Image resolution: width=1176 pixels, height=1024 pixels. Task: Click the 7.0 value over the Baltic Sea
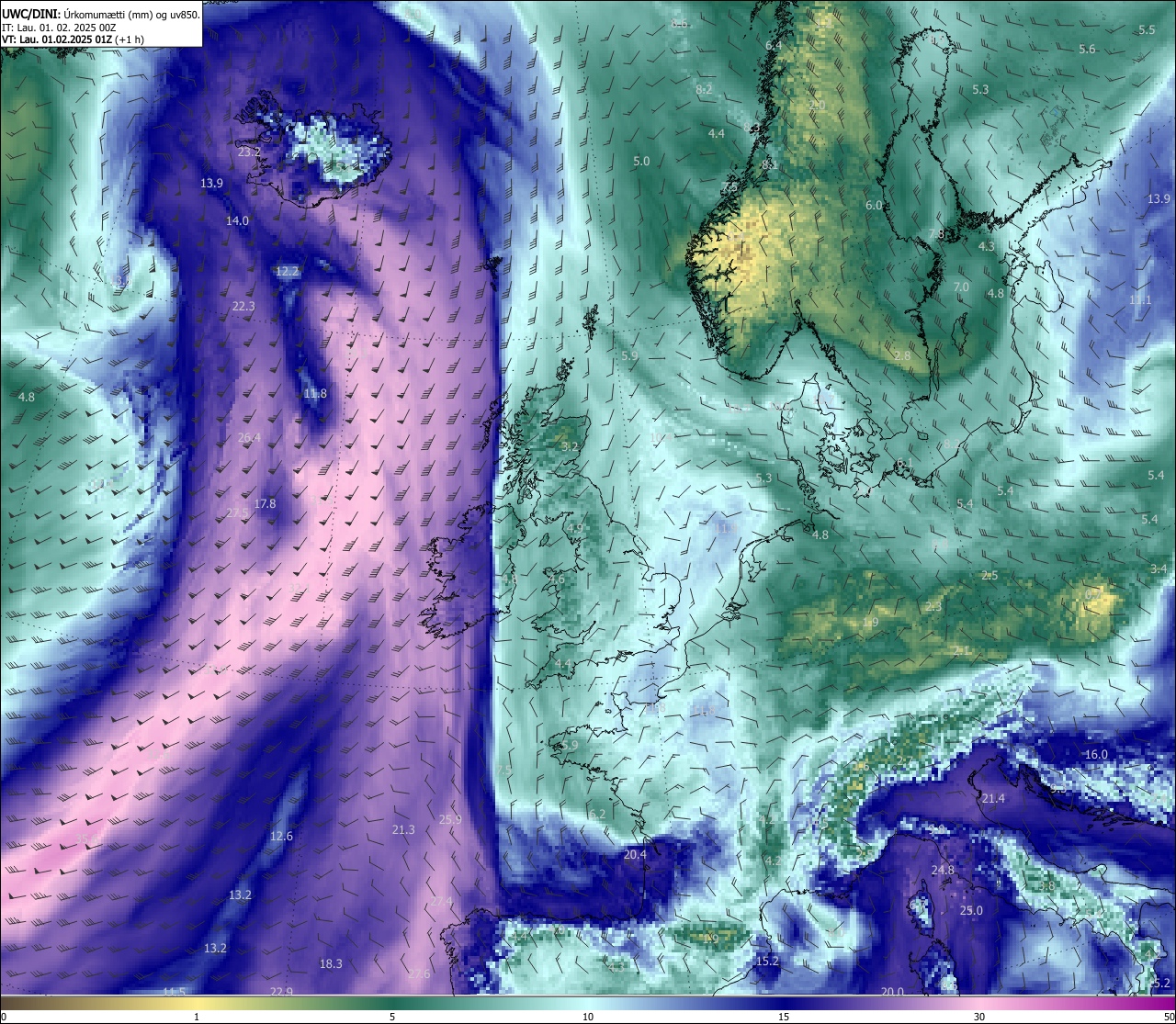coord(961,287)
